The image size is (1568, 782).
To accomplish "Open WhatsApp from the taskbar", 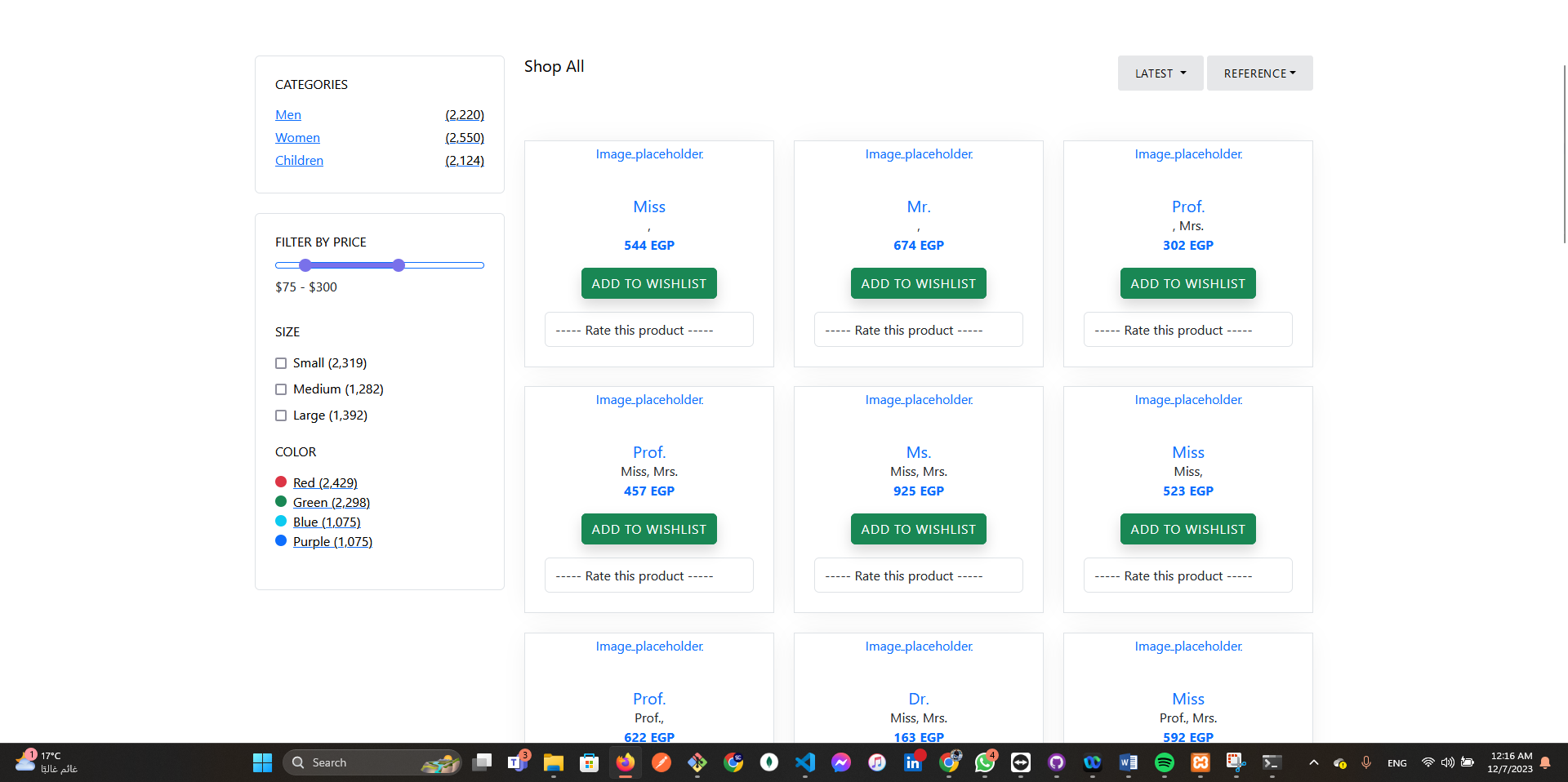I will (x=984, y=762).
